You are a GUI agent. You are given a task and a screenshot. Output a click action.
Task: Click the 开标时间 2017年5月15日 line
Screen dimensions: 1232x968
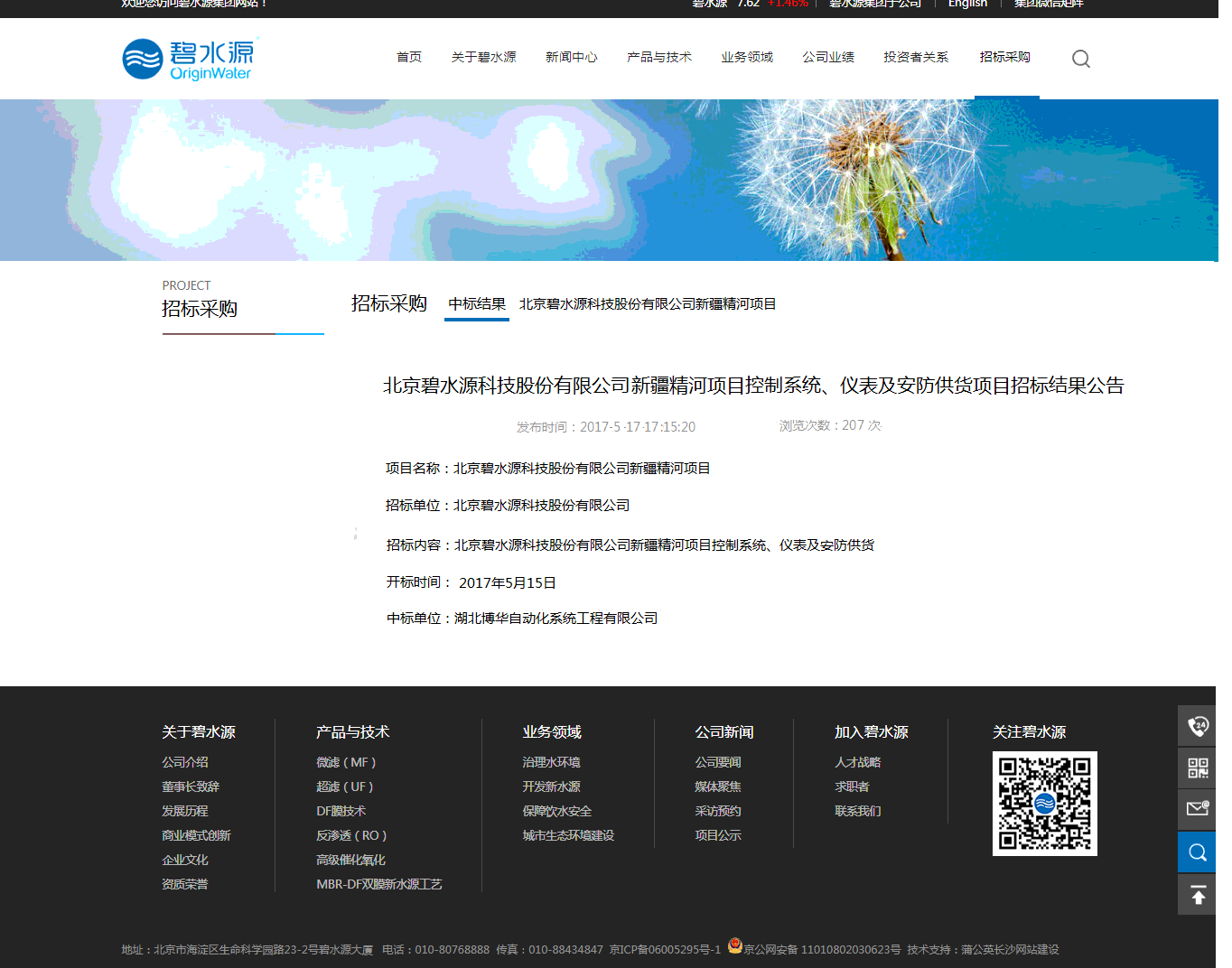[471, 582]
